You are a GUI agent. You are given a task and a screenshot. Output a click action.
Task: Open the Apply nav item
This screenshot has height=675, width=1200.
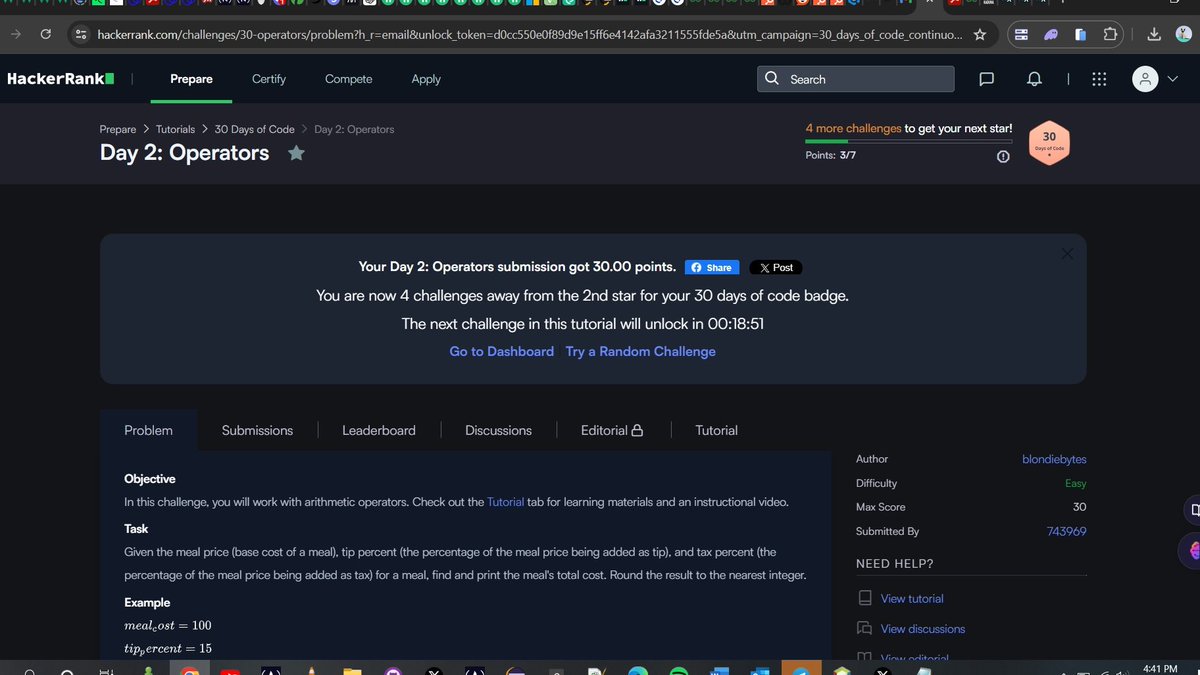point(426,79)
